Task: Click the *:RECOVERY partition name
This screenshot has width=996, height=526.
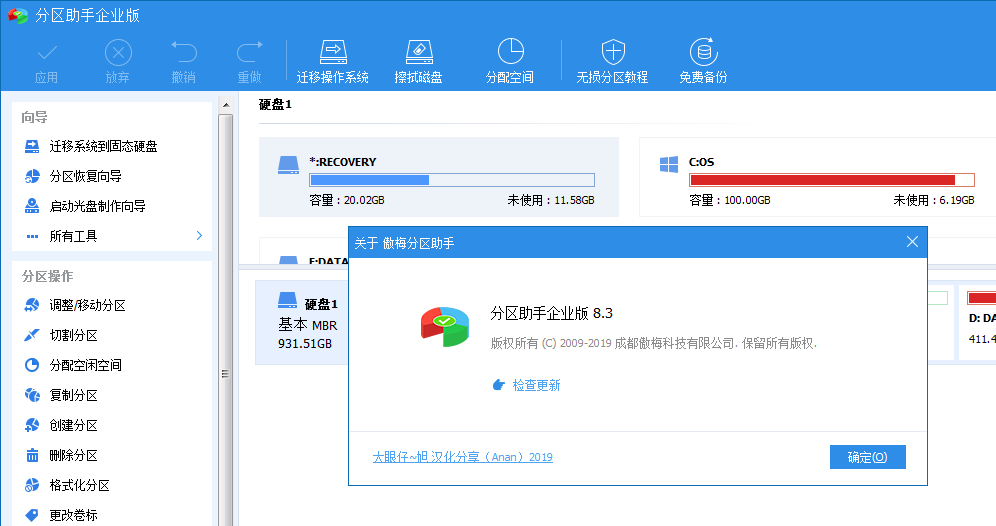Action: (343, 162)
